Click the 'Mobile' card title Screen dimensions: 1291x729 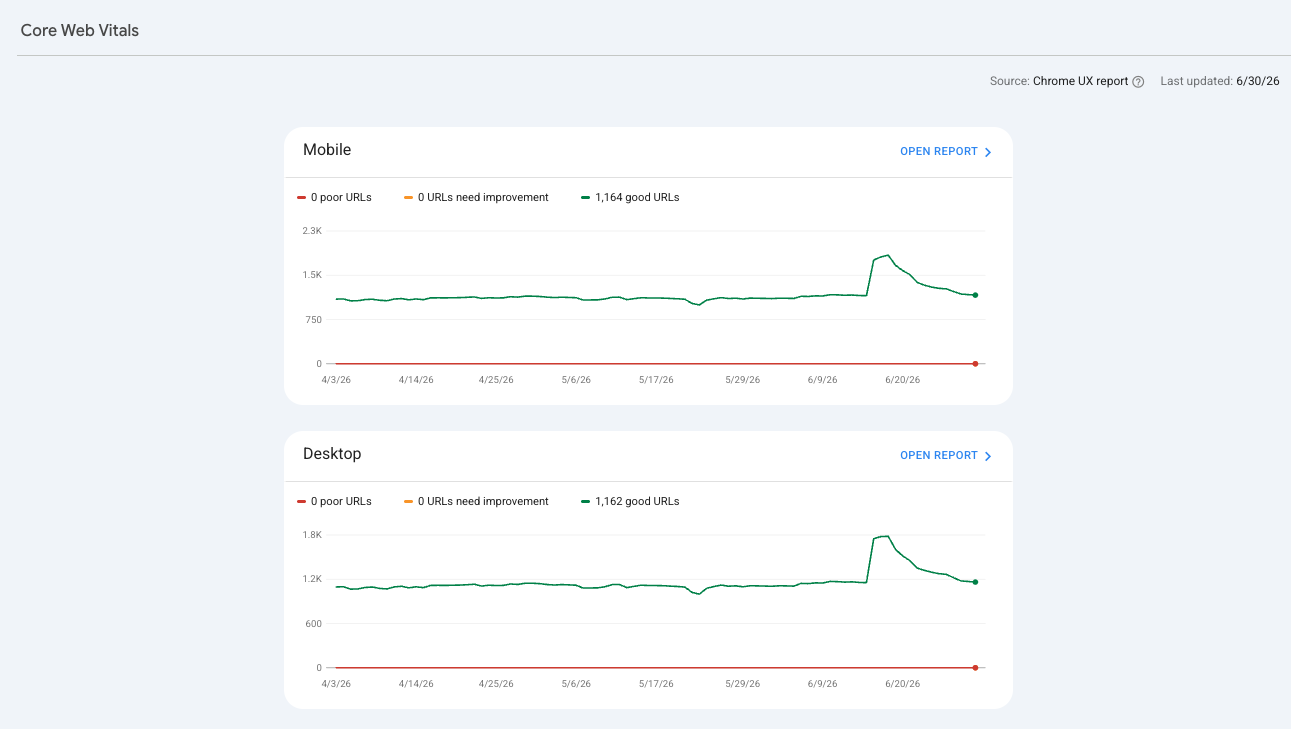327,150
